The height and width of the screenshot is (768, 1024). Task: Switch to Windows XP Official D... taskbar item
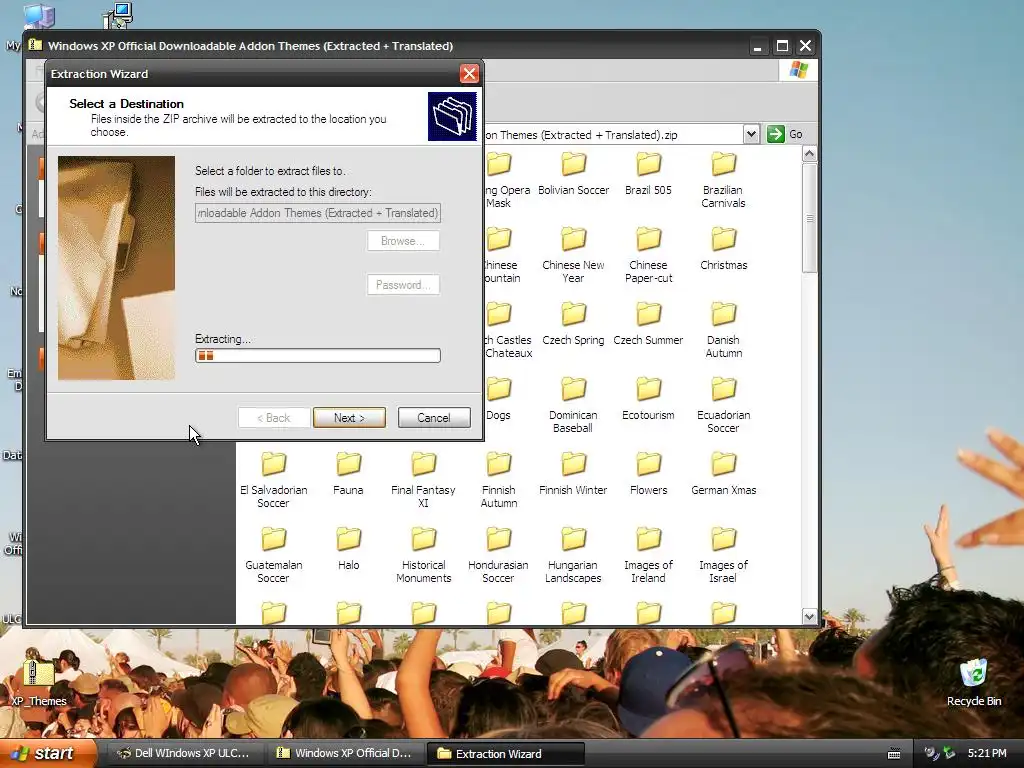[x=345, y=753]
